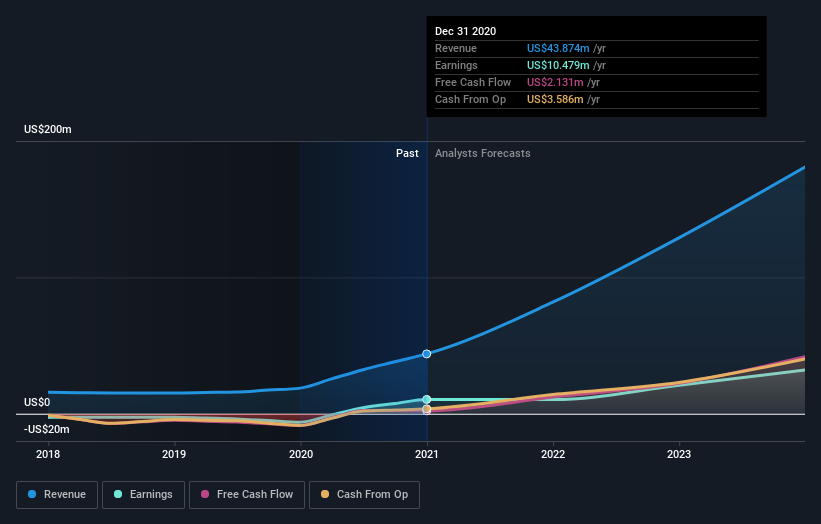Screen dimensions: 821x524
Task: Click the US$3.586m cash from op value
Action: click(x=555, y=99)
